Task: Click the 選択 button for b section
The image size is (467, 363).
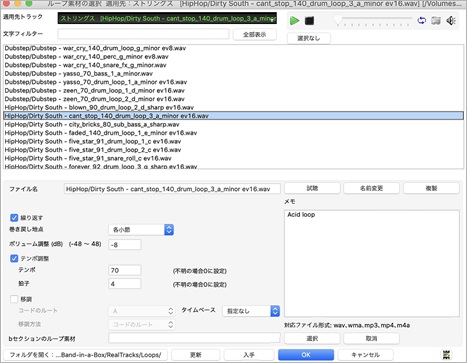Action: tap(312, 339)
